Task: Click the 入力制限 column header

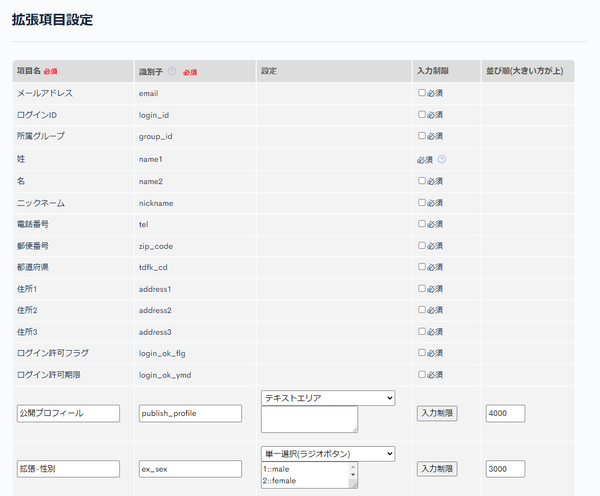Action: coord(433,71)
